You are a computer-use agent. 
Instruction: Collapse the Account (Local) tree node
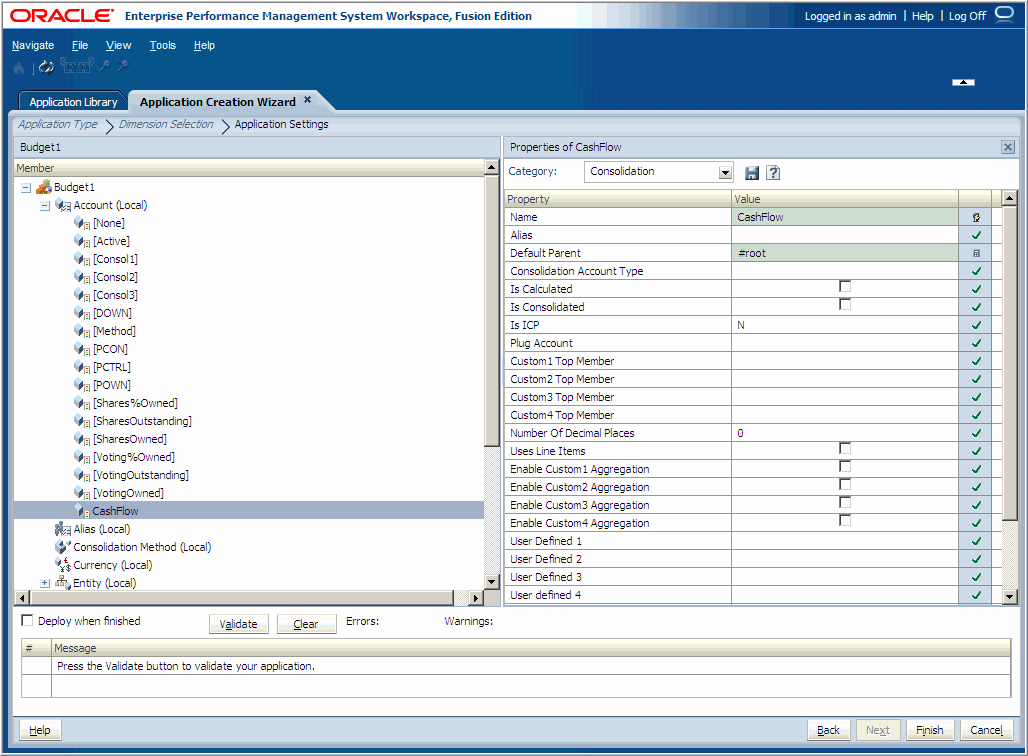tap(42, 204)
